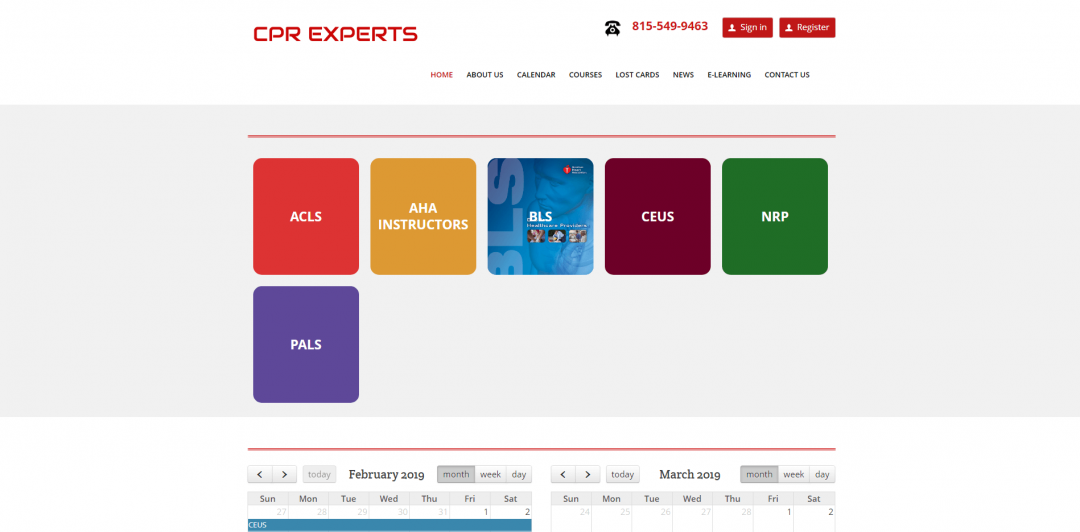Viewport: 1080px width, 532px height.
Task: Click the February 2019 calendar title
Action: click(386, 474)
